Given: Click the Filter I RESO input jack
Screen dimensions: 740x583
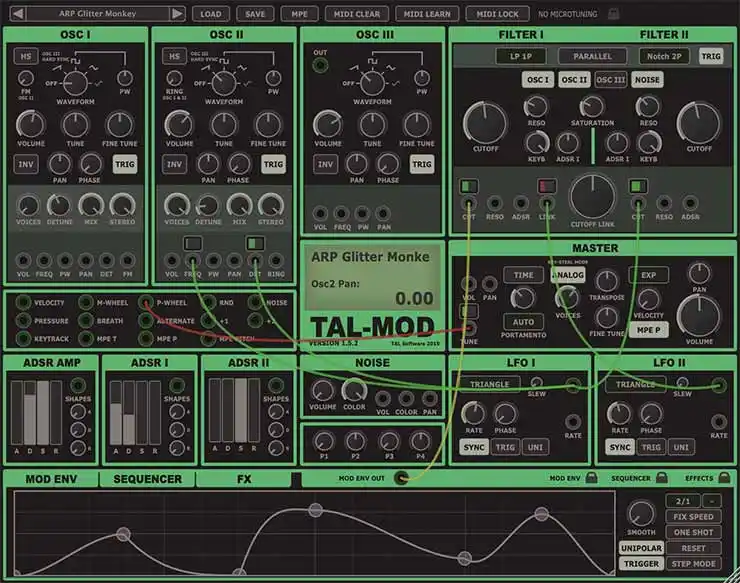Looking at the screenshot, I should point(495,203).
